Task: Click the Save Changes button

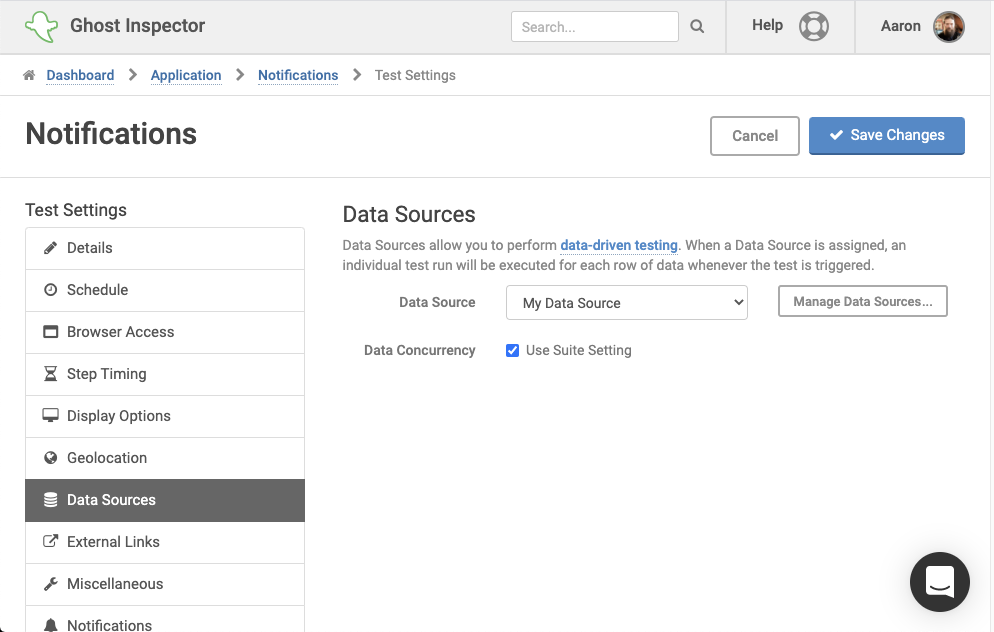Action: tap(886, 136)
